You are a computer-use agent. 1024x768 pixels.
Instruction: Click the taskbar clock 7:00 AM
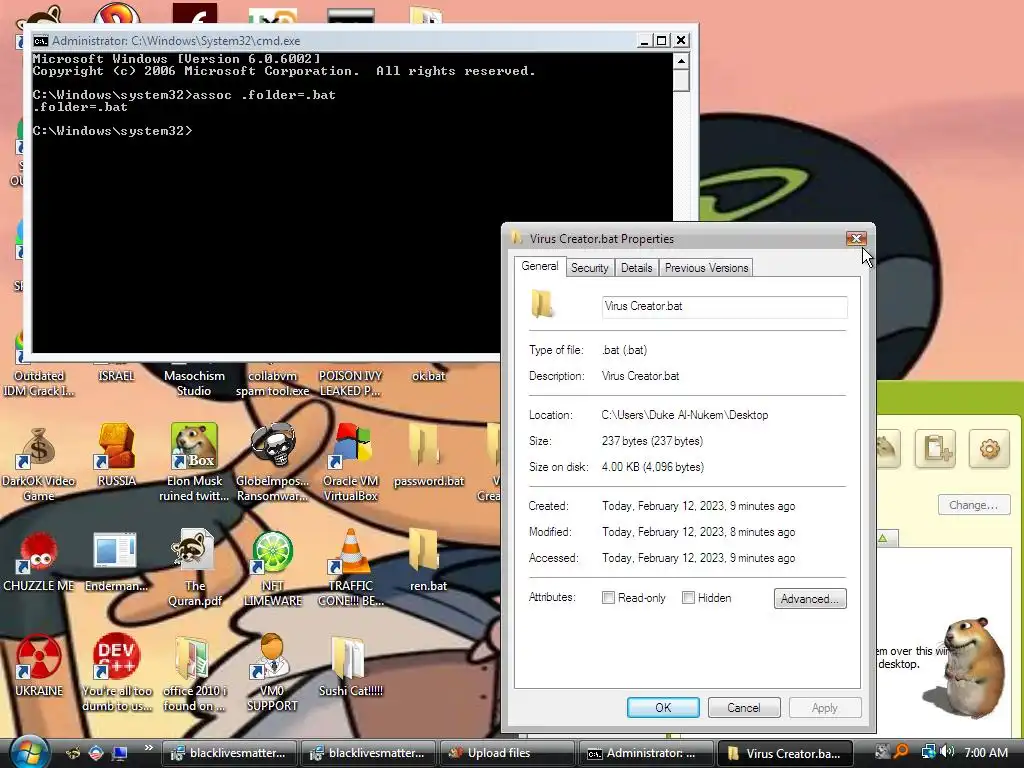[x=985, y=753]
